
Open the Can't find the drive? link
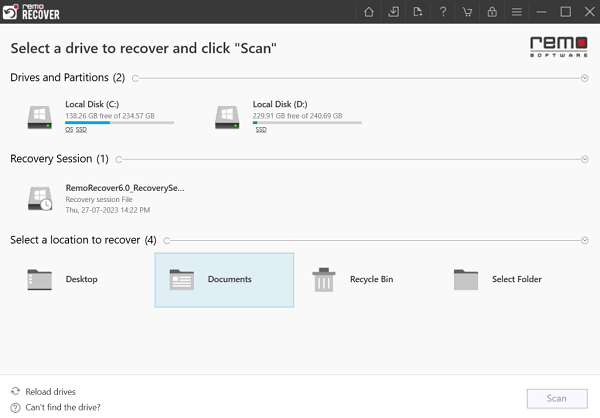click(63, 407)
